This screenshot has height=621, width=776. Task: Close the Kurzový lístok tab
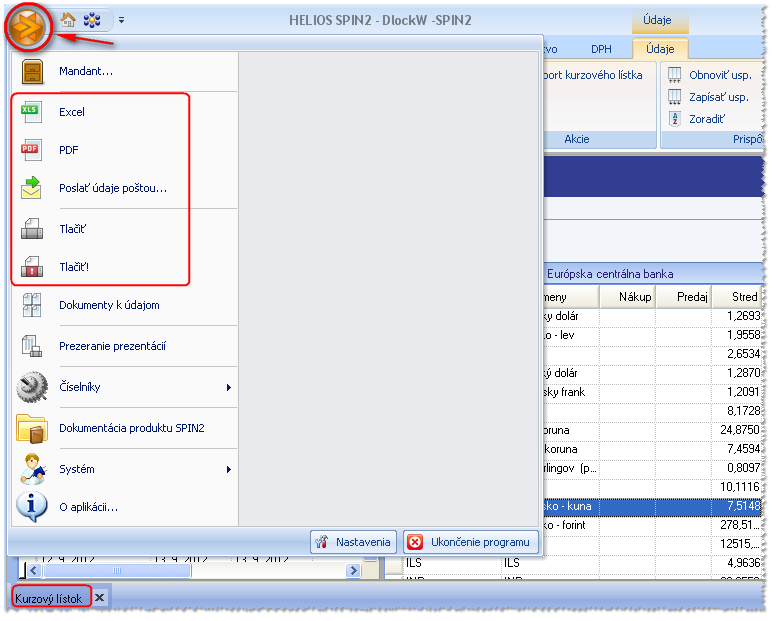[99, 598]
